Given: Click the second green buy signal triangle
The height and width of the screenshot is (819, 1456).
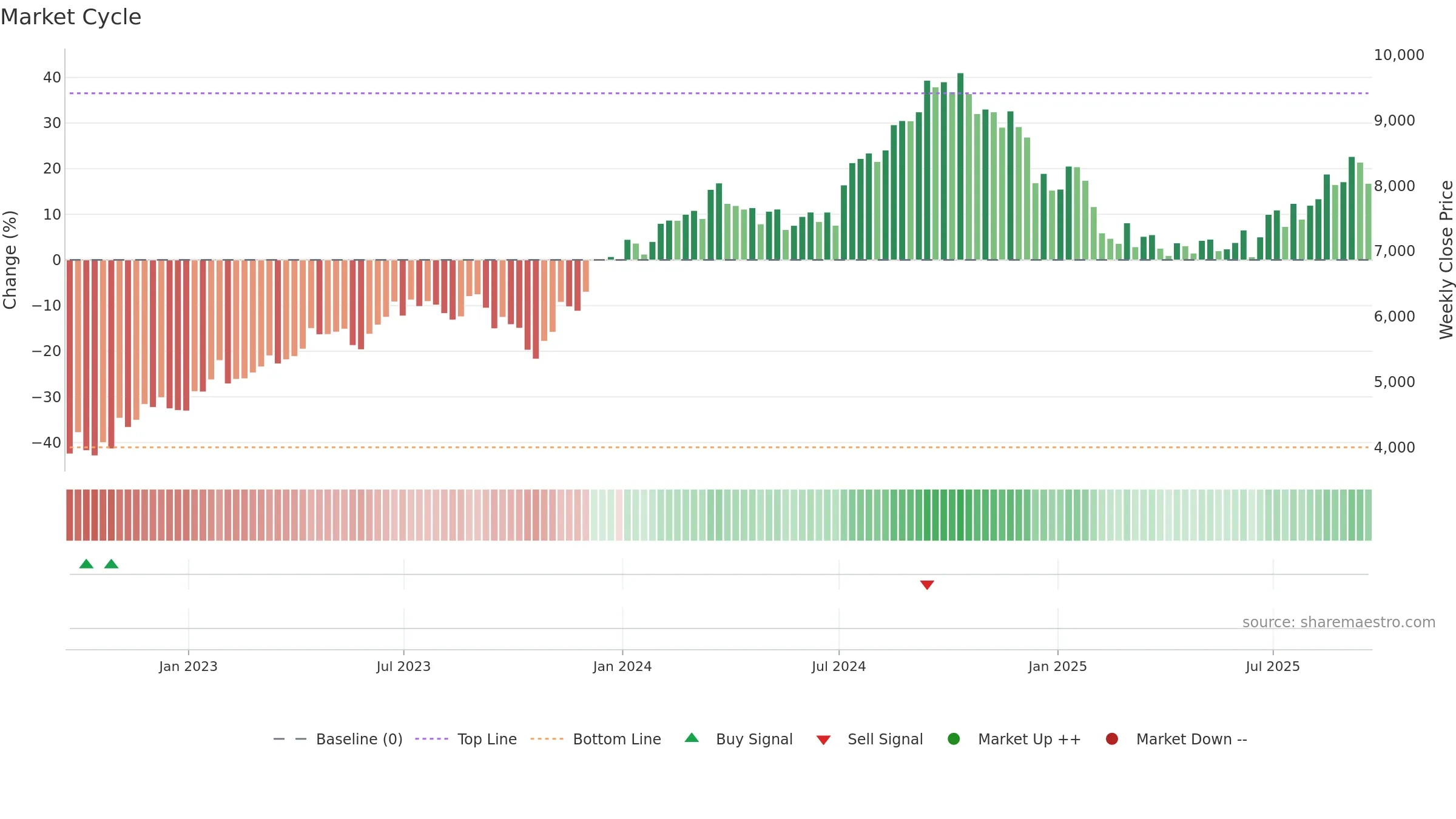Looking at the screenshot, I should [x=111, y=564].
